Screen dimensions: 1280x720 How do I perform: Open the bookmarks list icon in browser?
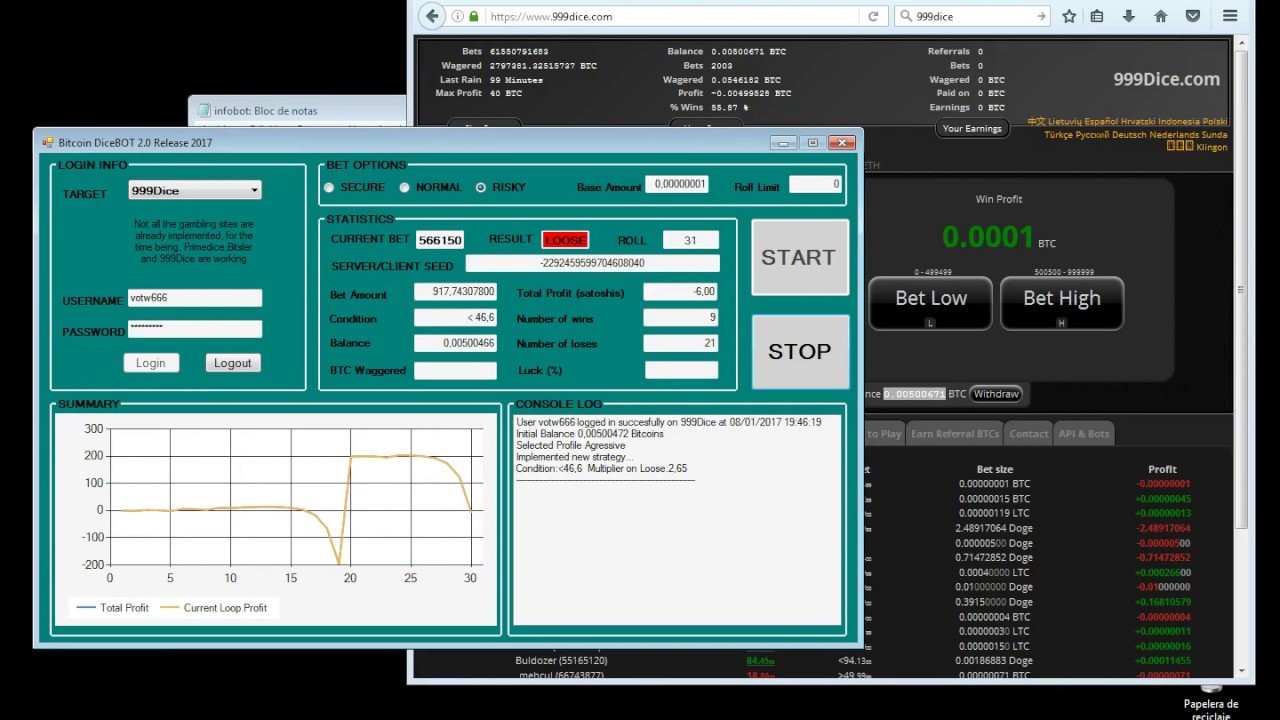[1097, 16]
